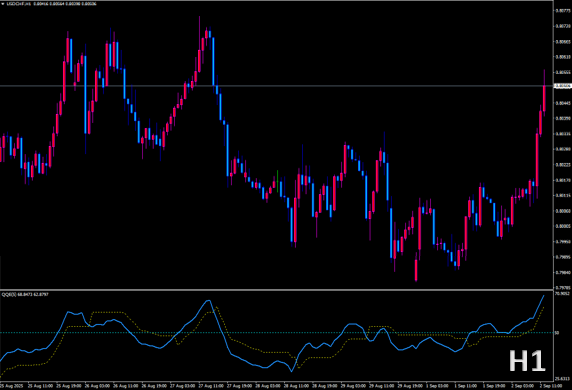This screenshot has width=572, height=390.
Task: Click the triangle arrow beside the USDCHF title
Action: click(3, 4)
